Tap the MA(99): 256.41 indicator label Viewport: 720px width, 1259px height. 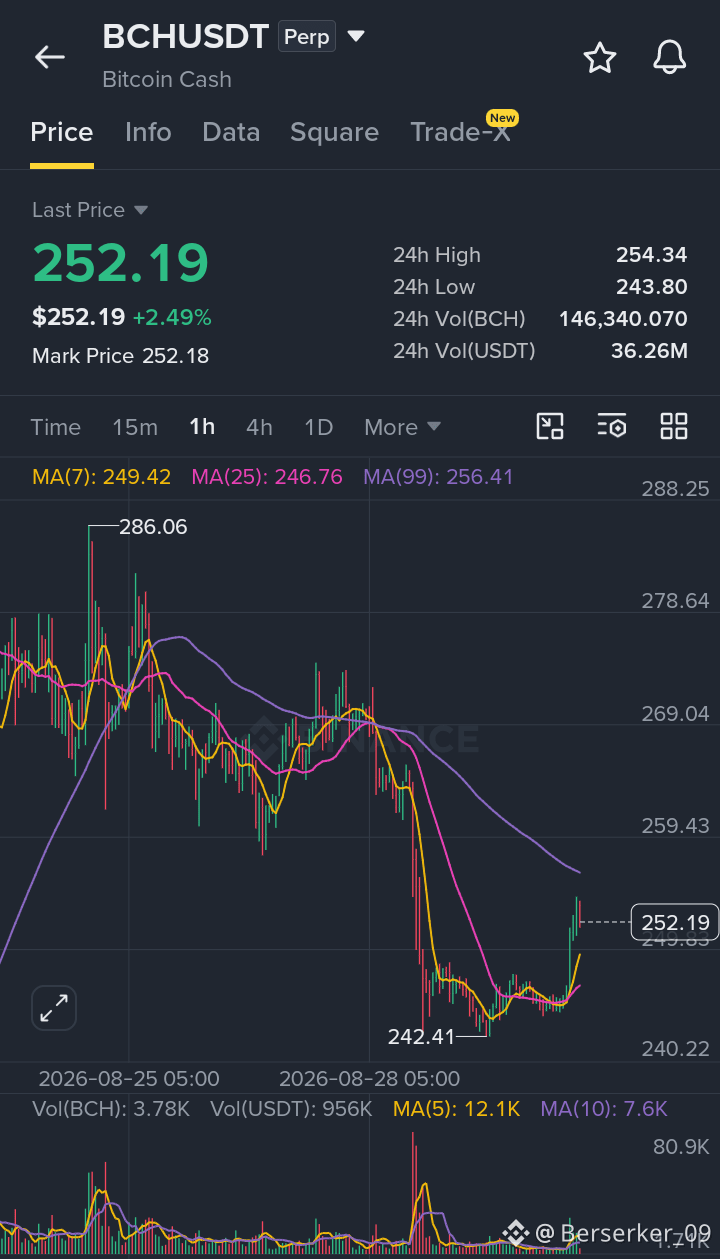438,477
